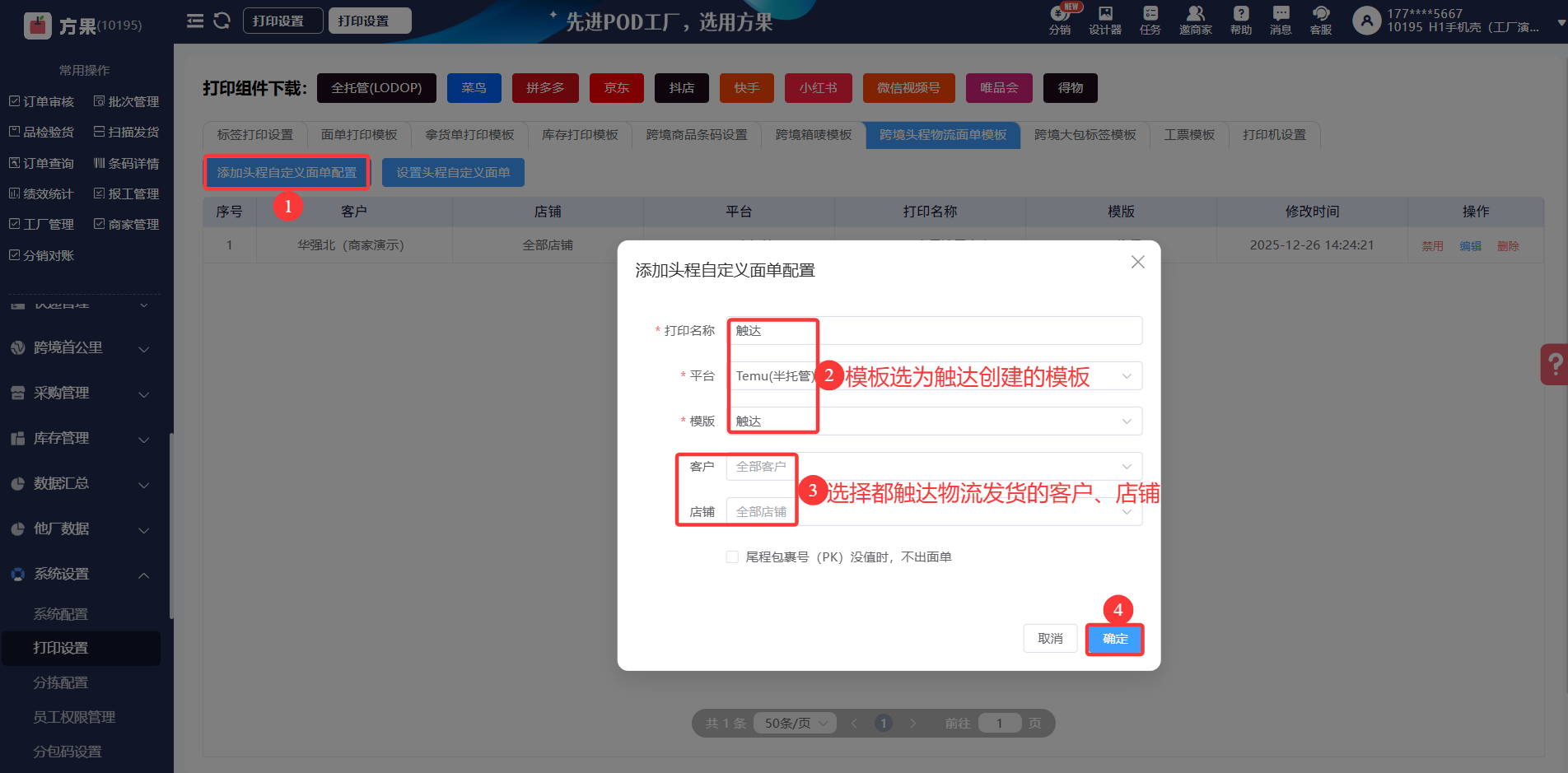Open the 工厂管理 shortcut
Screen dimensions: 1568x773
pos(42,224)
